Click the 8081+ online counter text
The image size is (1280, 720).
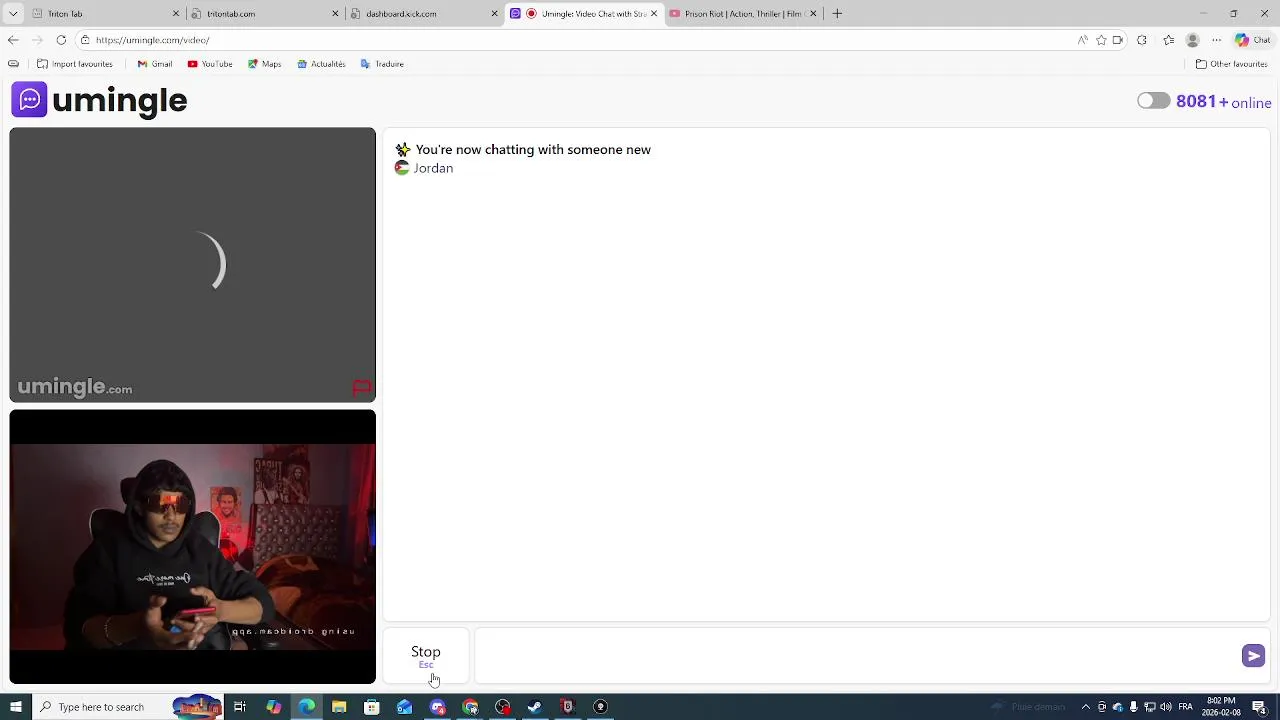pos(1224,102)
